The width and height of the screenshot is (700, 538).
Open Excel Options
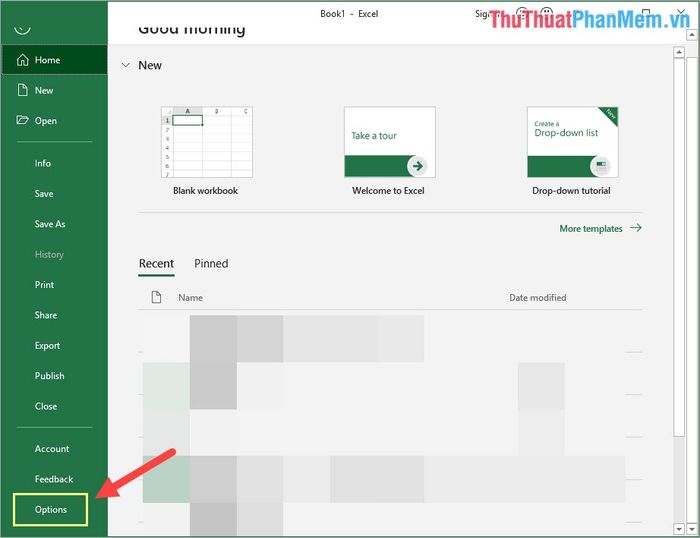coord(50,509)
